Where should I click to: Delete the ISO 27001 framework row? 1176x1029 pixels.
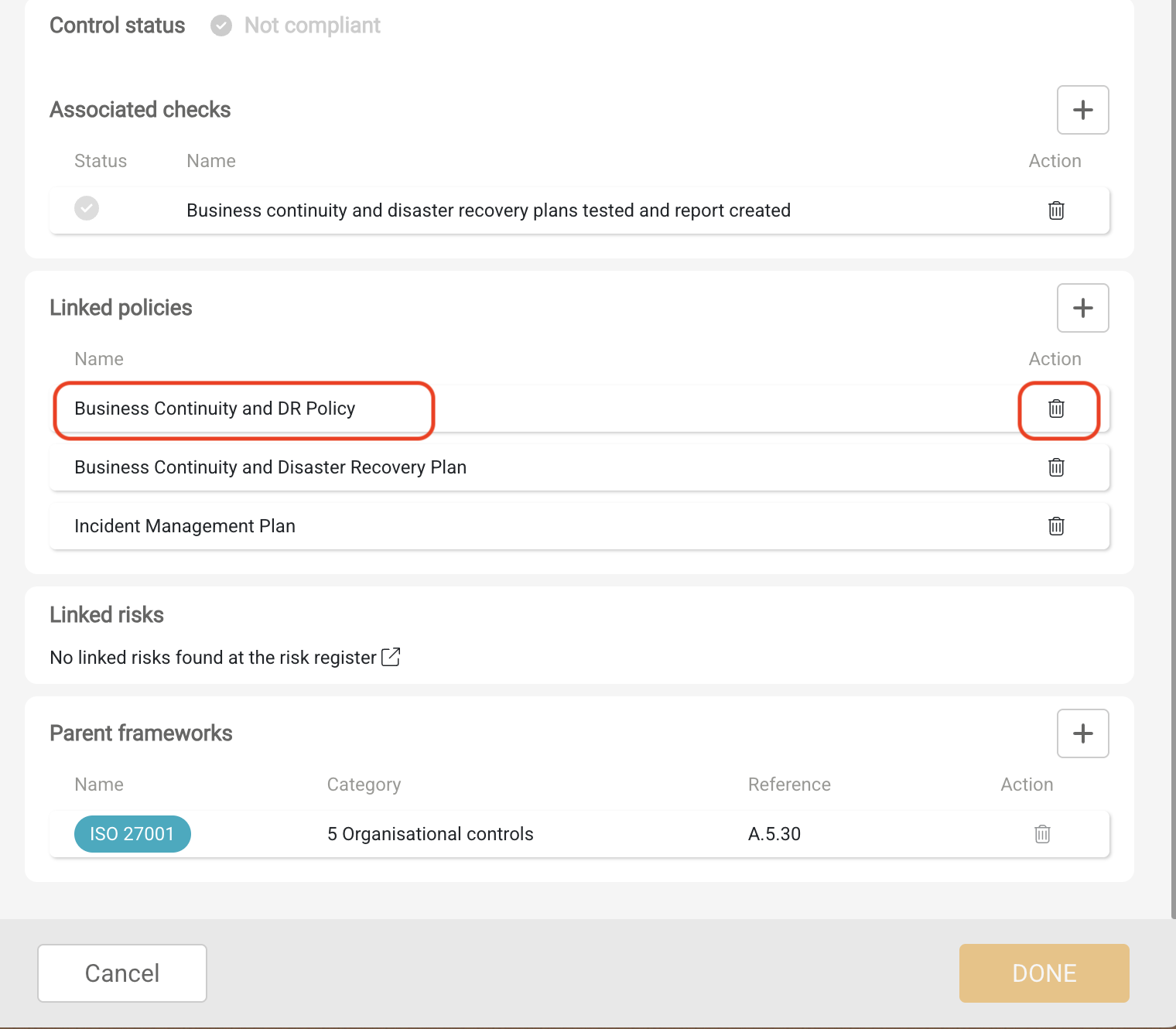click(1042, 834)
